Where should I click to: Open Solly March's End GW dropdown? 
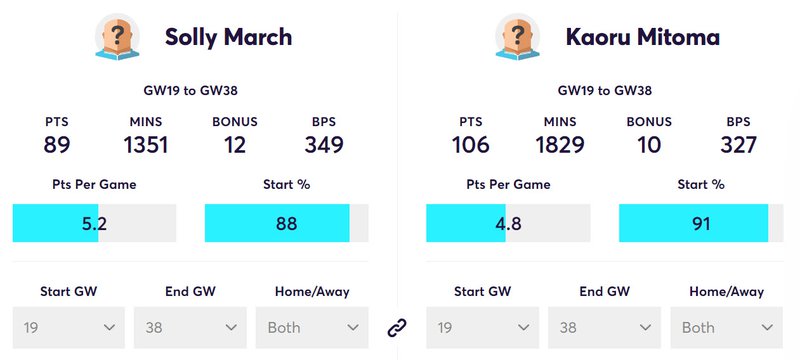click(x=190, y=327)
